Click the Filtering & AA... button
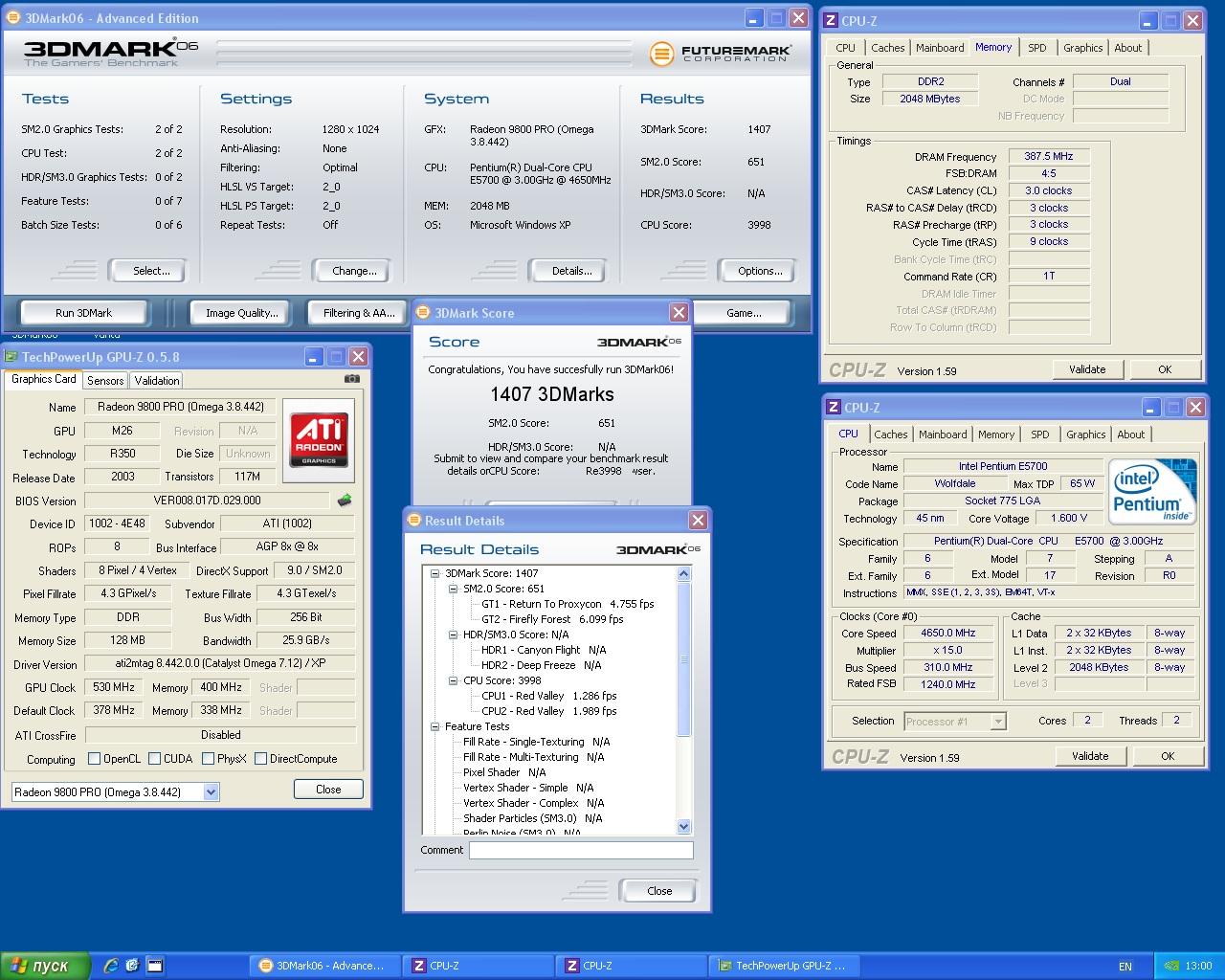This screenshot has width=1225, height=980. 359,313
